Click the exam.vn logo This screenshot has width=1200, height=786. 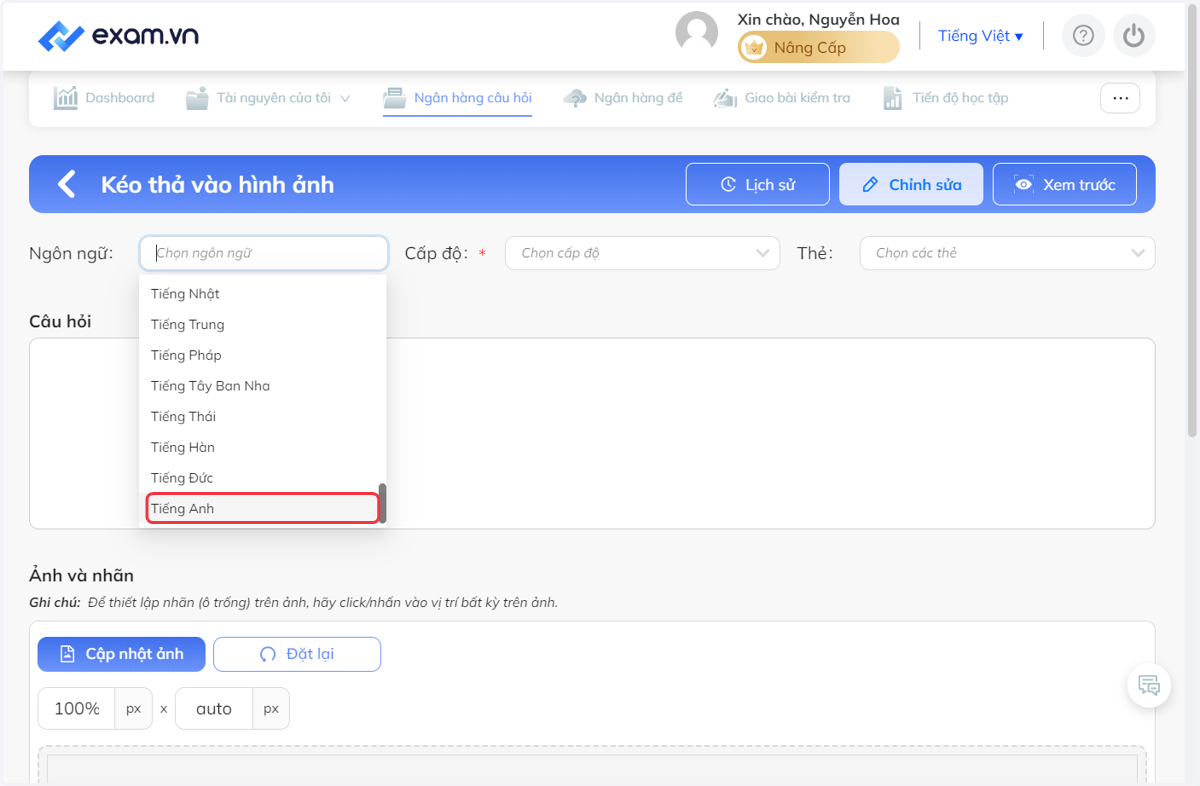click(118, 36)
